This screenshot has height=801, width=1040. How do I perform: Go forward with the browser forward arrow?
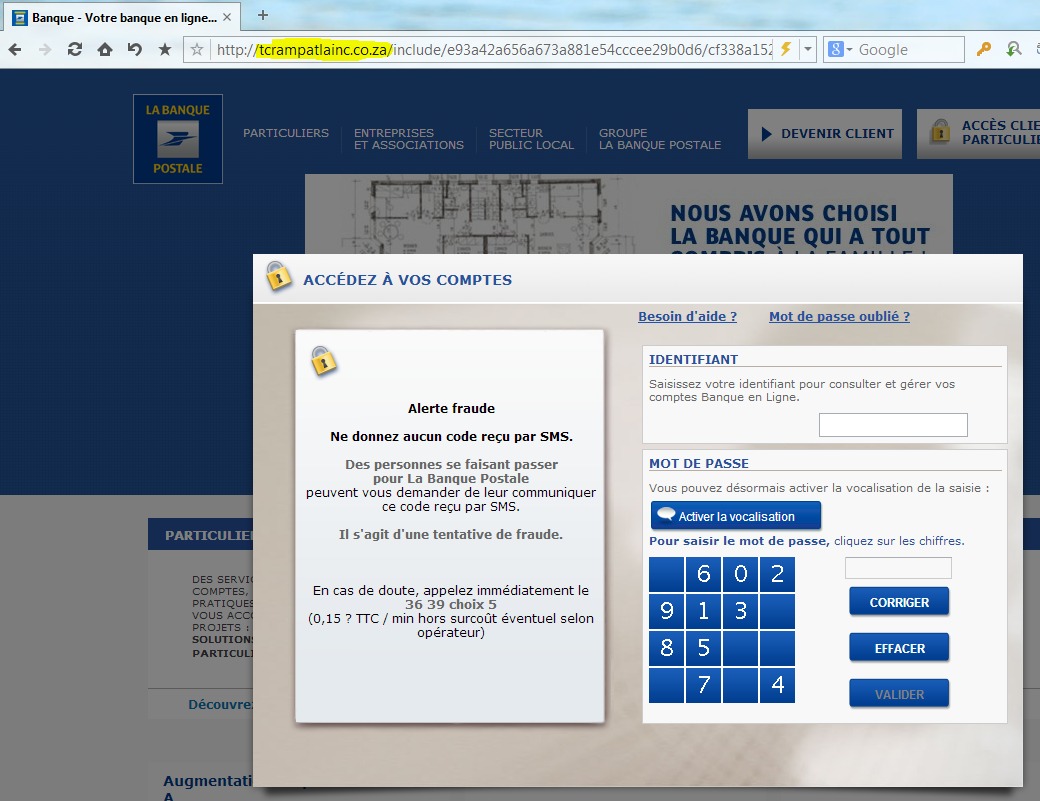pos(44,49)
